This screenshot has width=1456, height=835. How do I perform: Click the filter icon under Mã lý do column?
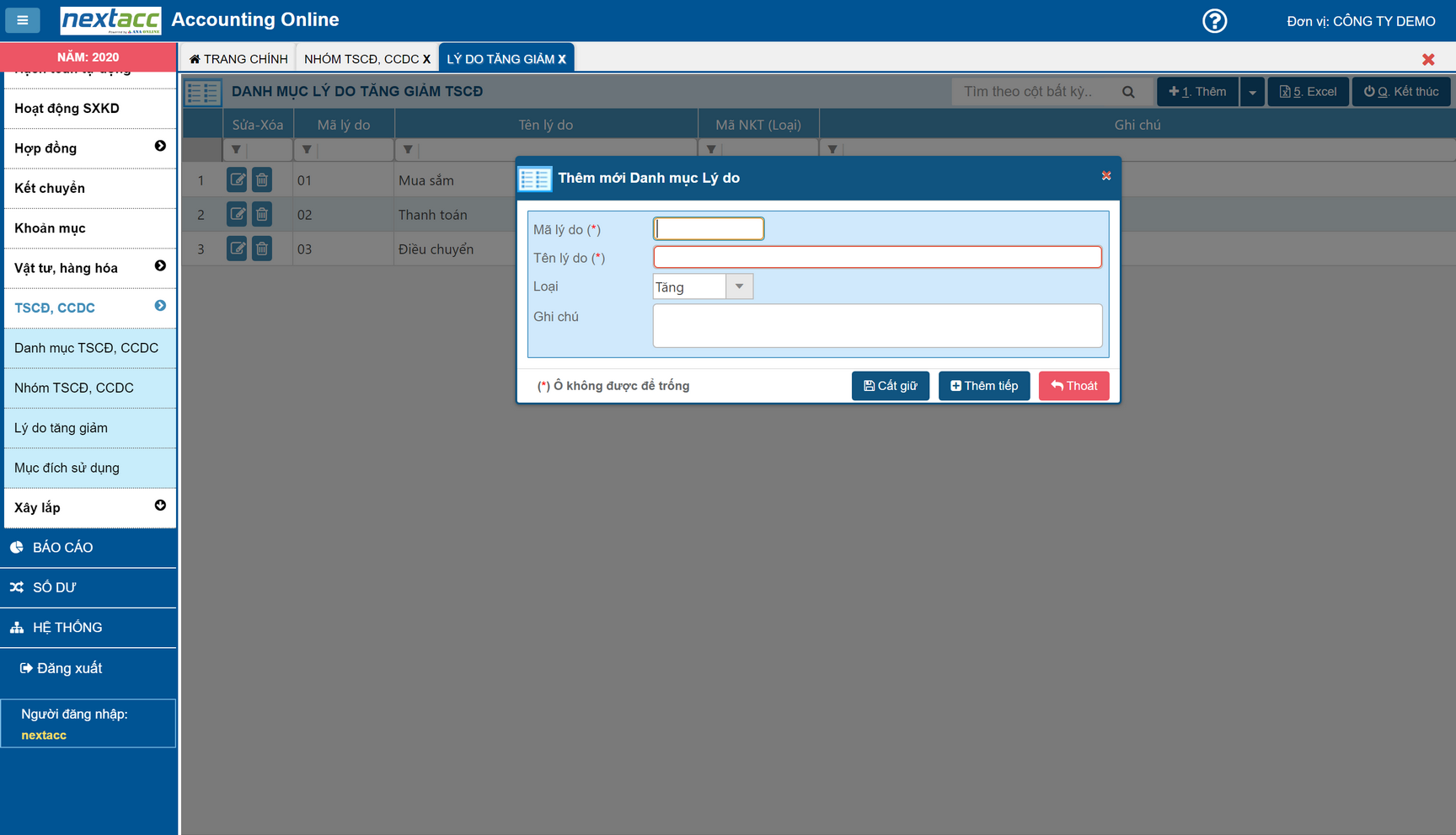click(x=307, y=150)
